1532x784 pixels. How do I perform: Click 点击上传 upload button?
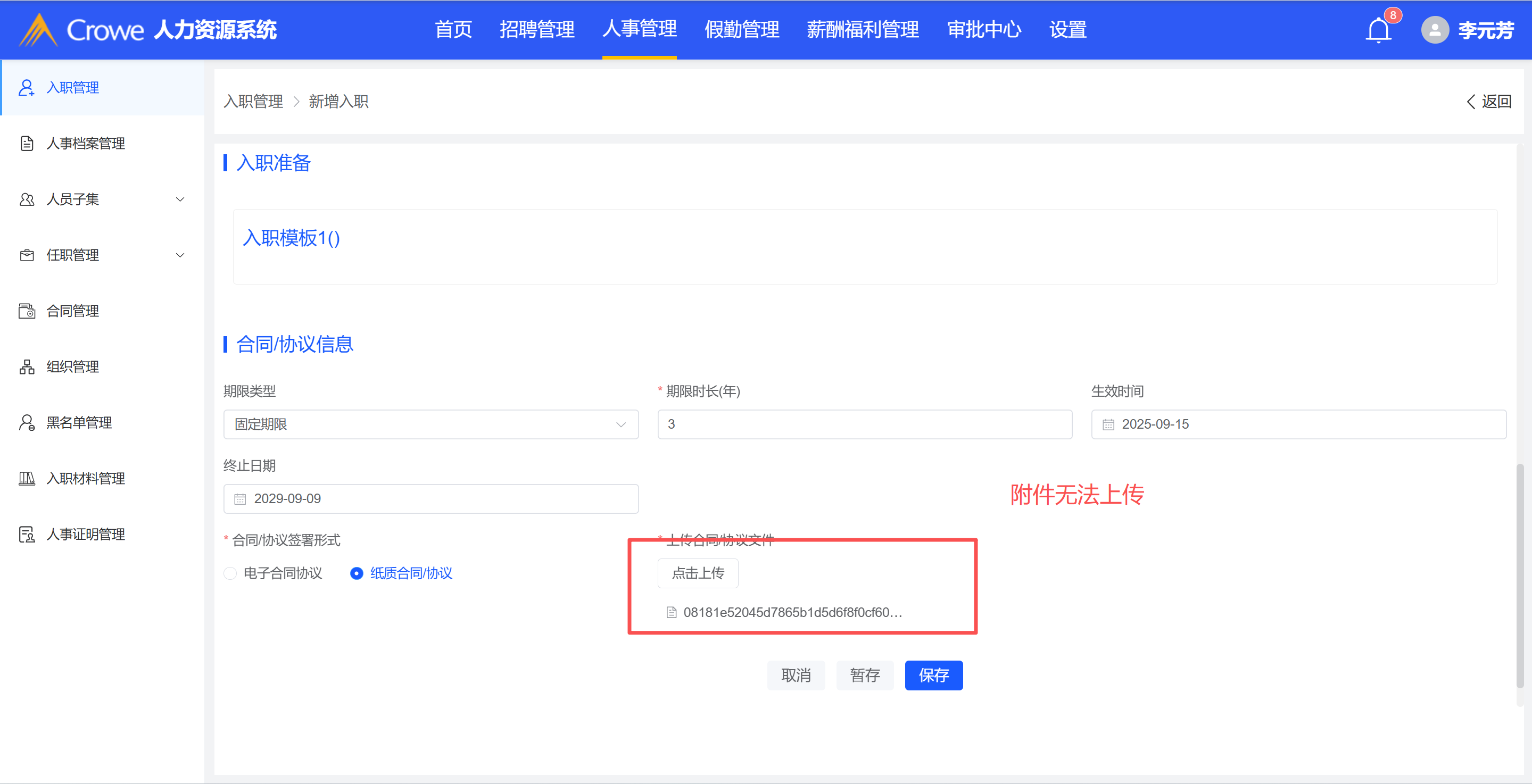[x=698, y=573]
